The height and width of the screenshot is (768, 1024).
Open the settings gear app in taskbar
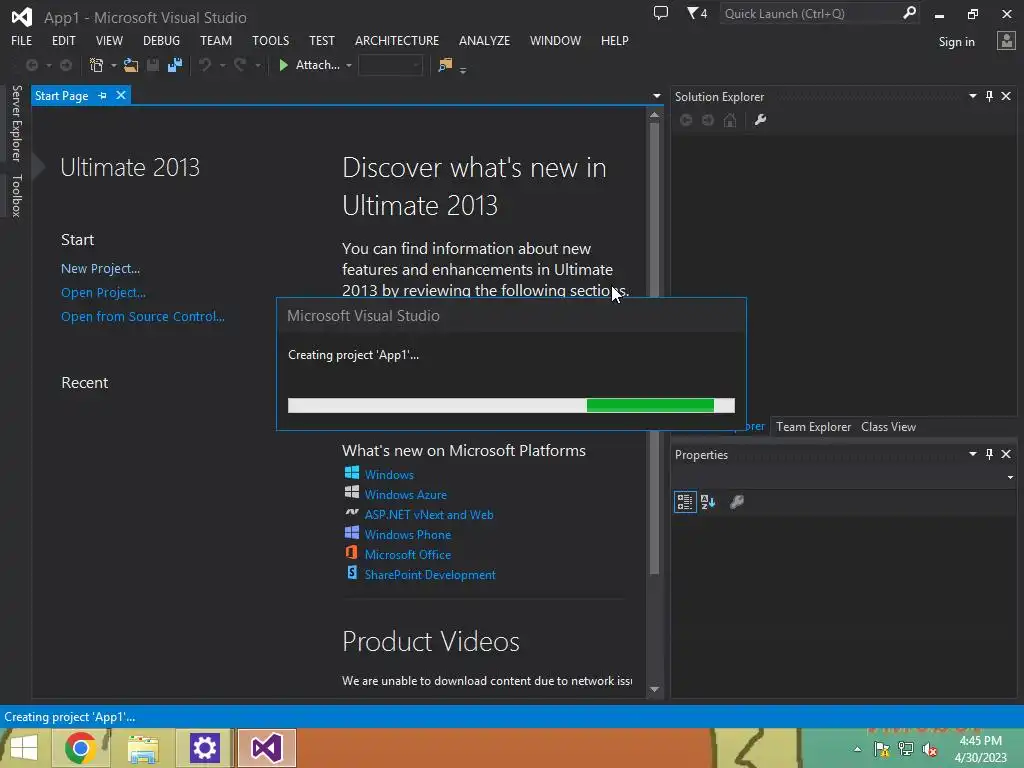pos(204,748)
